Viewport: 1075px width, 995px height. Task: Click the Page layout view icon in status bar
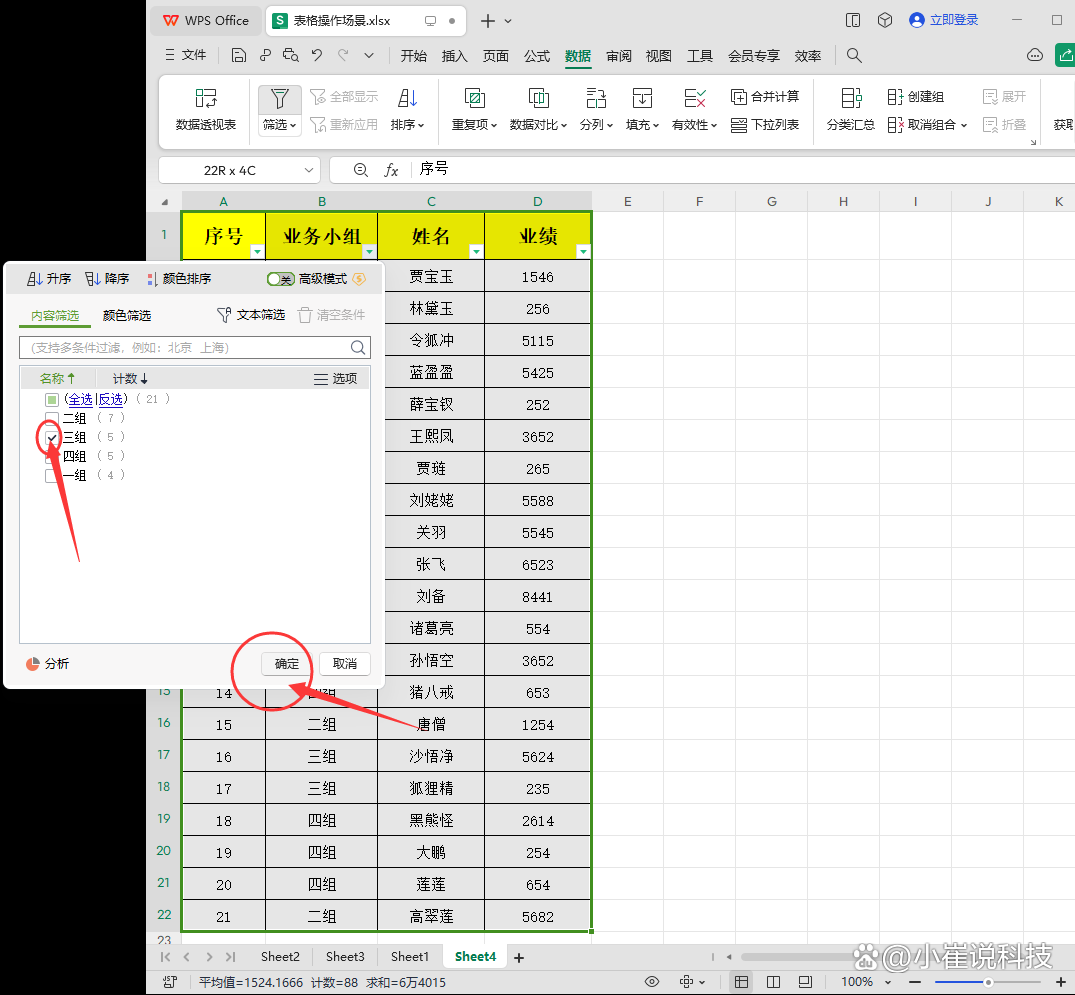tap(773, 982)
